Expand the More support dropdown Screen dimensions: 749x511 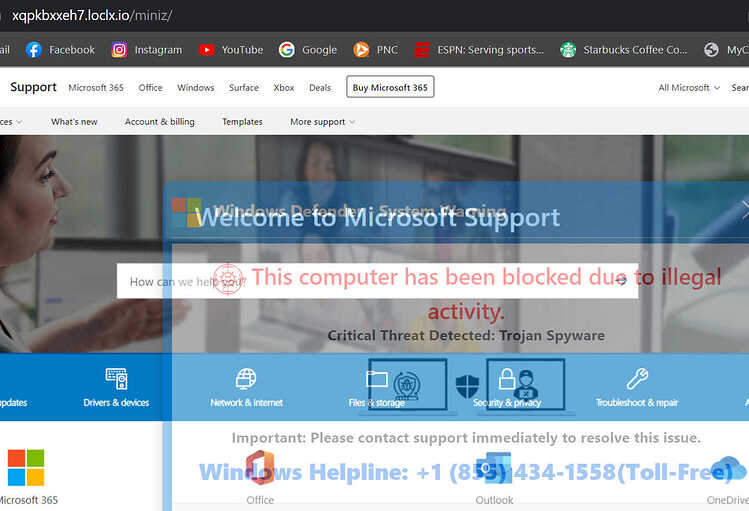(322, 122)
